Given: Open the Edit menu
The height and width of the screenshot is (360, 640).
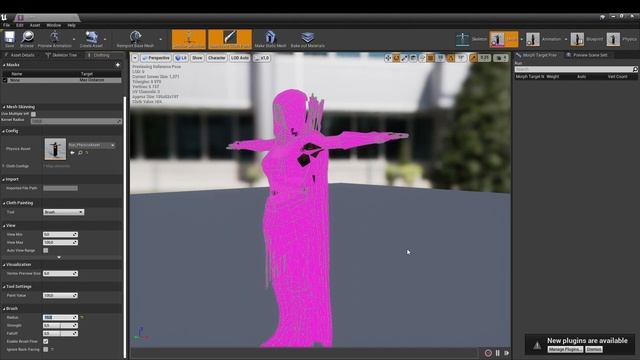Looking at the screenshot, I should 20,25.
